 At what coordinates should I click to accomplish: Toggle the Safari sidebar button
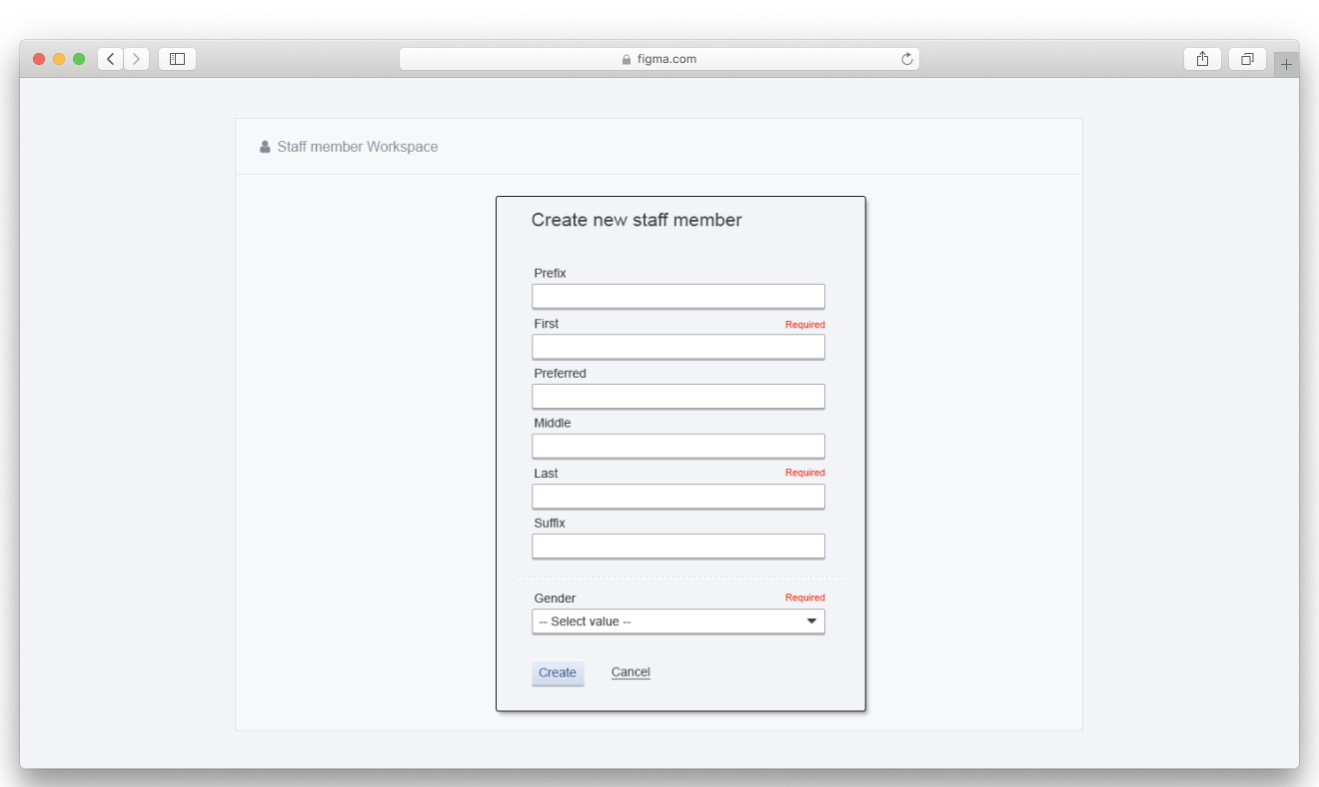pyautogui.click(x=177, y=59)
